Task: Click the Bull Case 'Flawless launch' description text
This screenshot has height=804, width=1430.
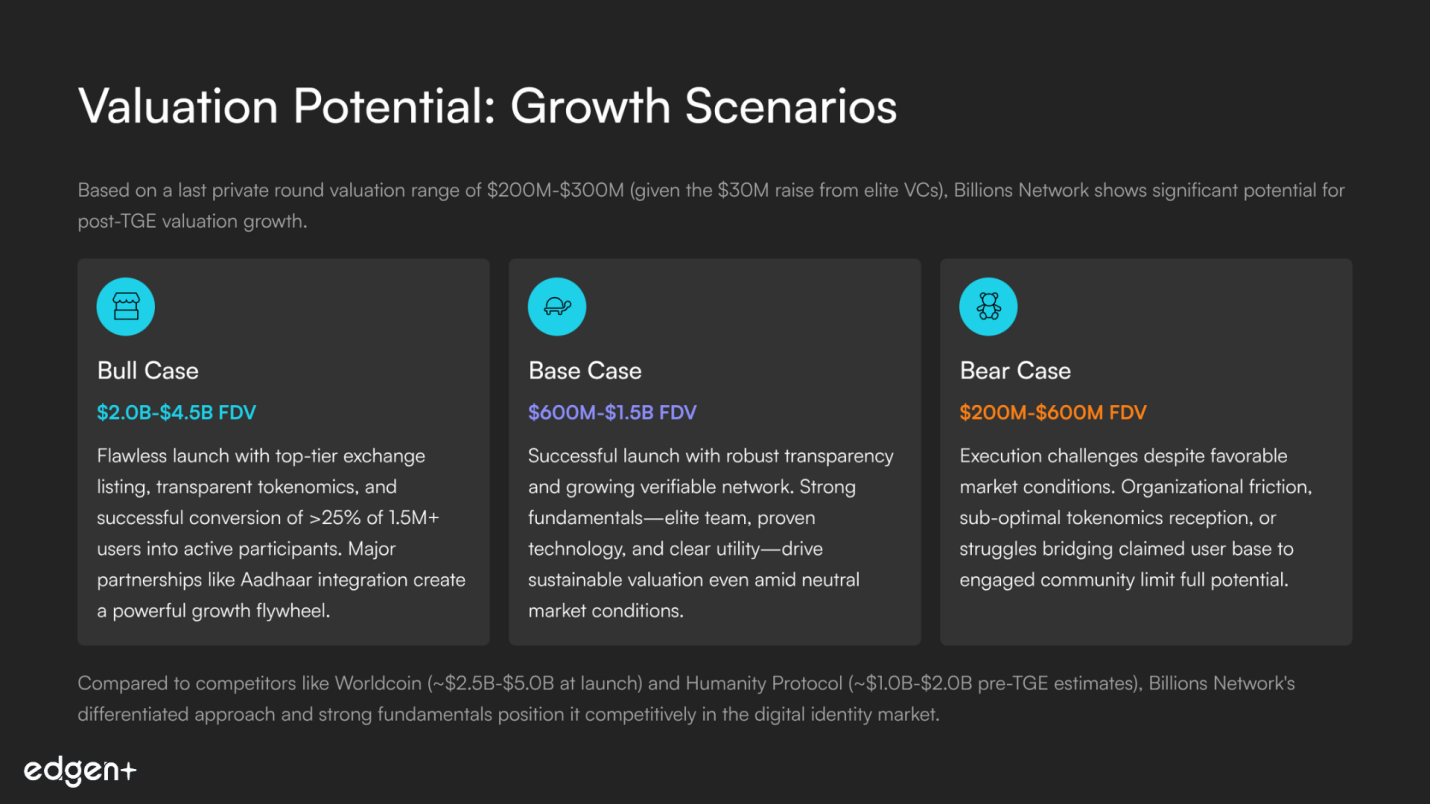Action: point(281,533)
